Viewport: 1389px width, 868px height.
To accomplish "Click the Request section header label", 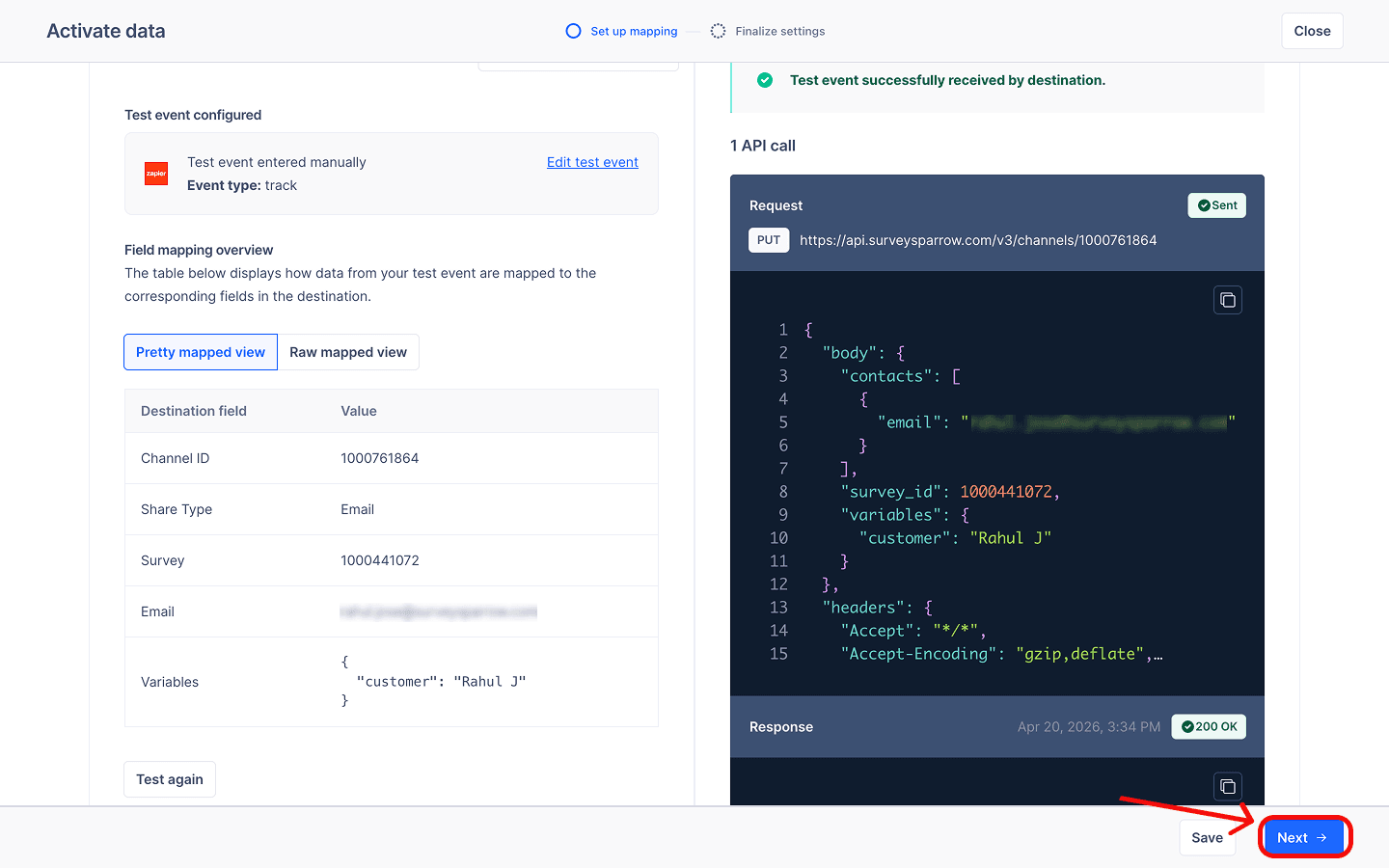I will (776, 205).
